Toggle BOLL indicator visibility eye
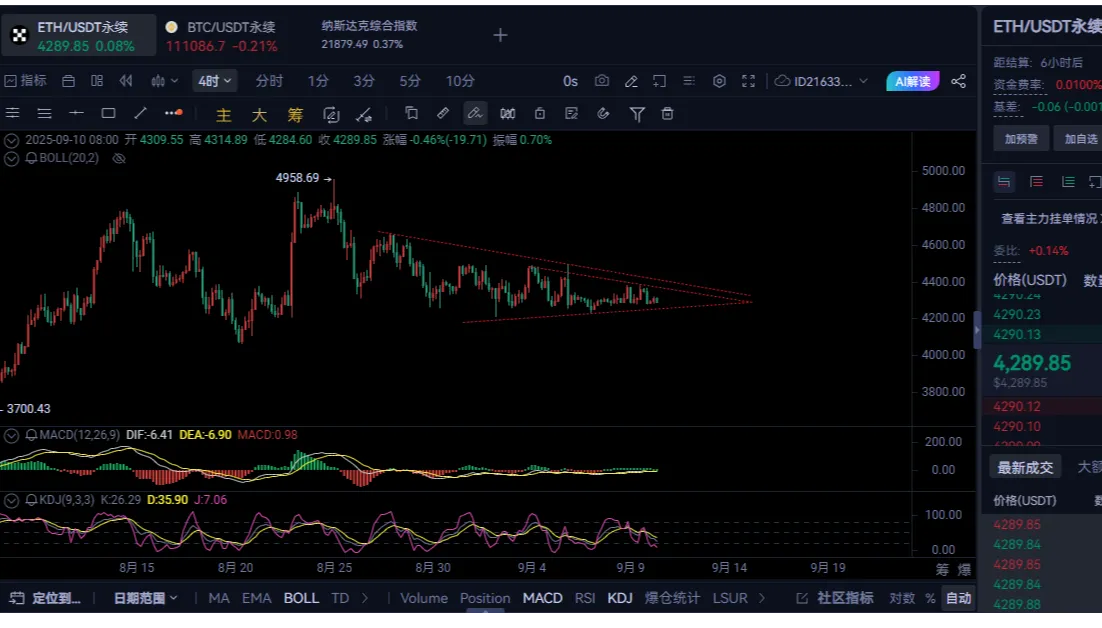The width and height of the screenshot is (1102, 628). pos(119,158)
